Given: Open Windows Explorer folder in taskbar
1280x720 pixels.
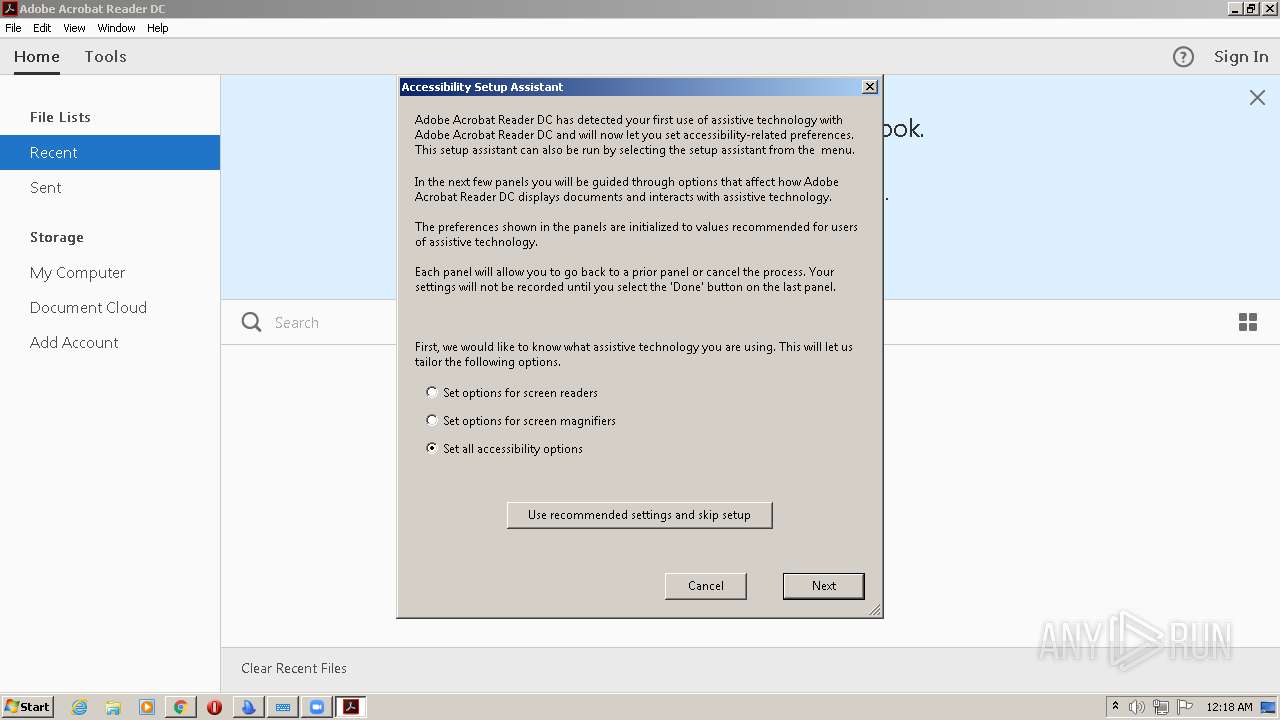Looking at the screenshot, I should 113,707.
